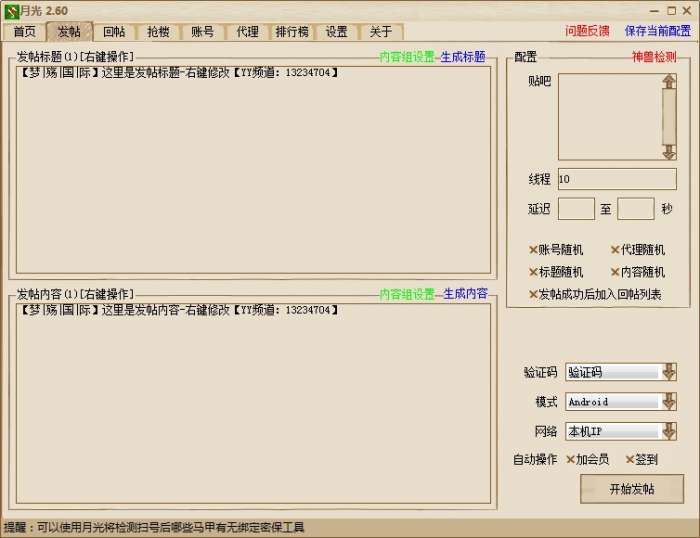This screenshot has width=700, height=538.
Task: Close the 月光 2.60 window
Action: click(688, 11)
